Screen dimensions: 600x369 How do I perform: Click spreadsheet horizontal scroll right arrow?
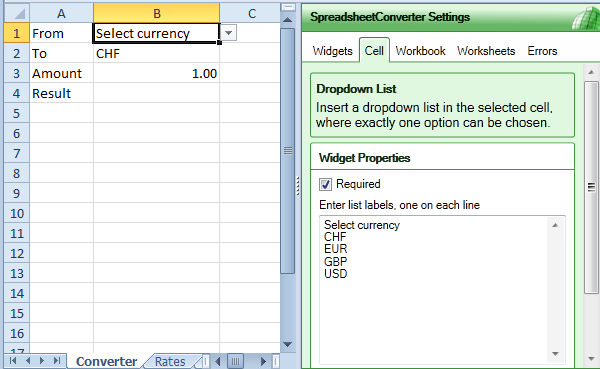[x=263, y=361]
